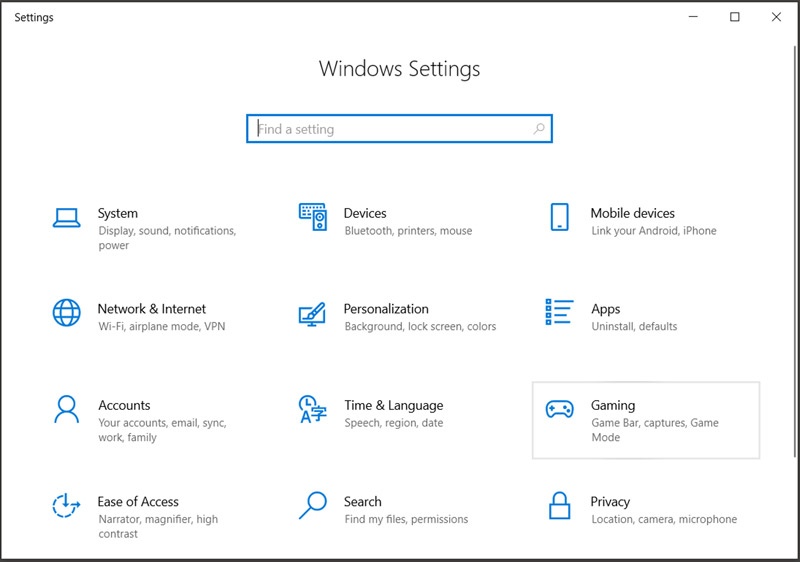Open the Accounts person icon
The height and width of the screenshot is (562, 800).
tap(66, 409)
